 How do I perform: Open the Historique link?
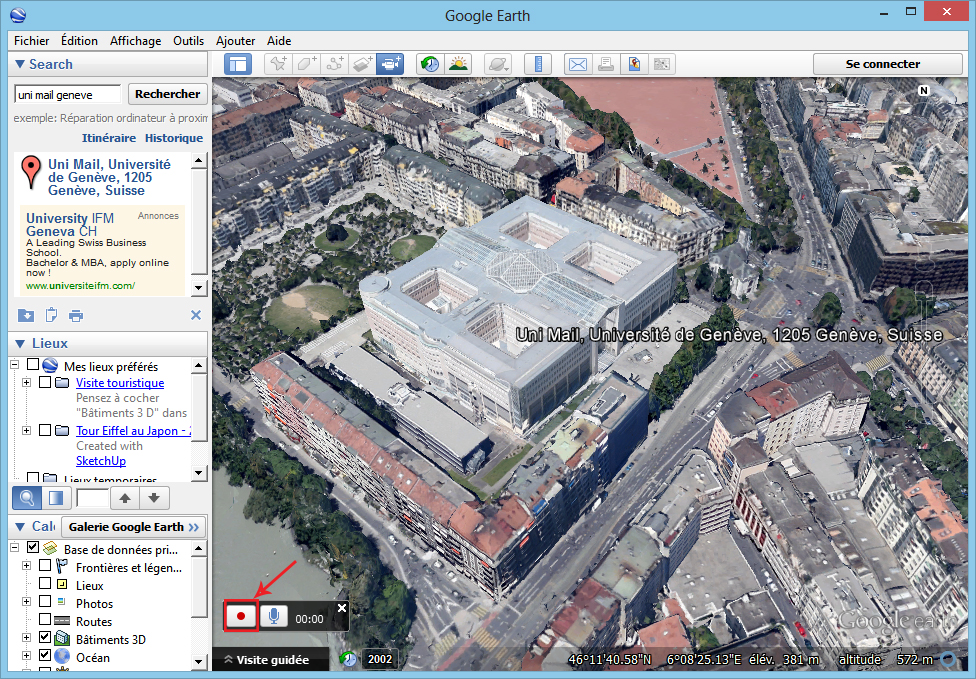(x=174, y=138)
